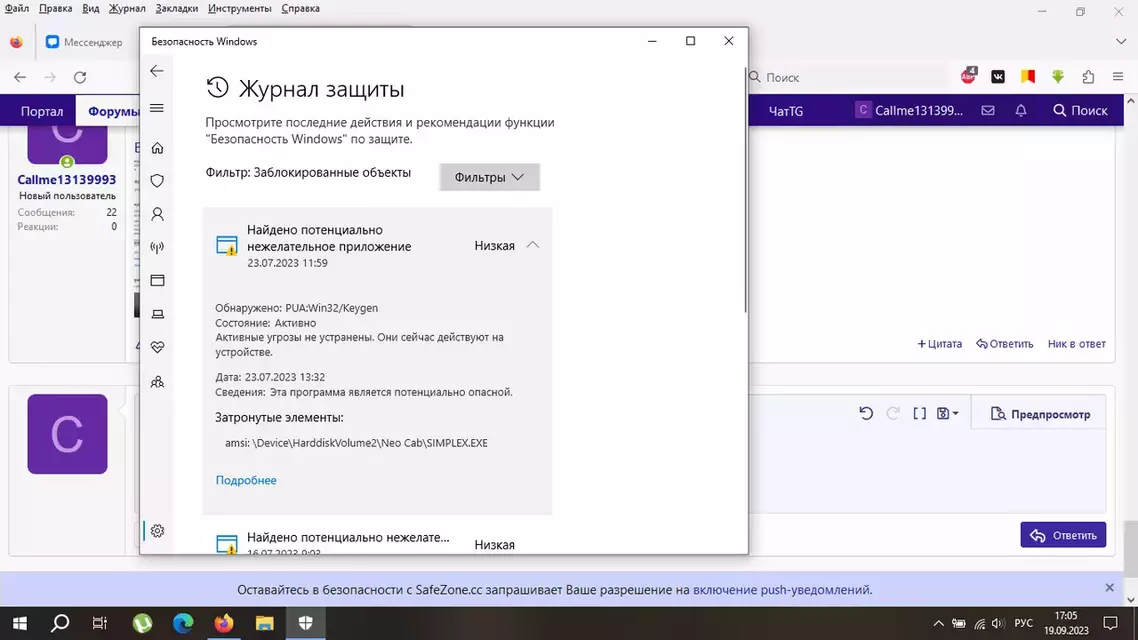Open Microsoft Edge from the taskbar
The height and width of the screenshot is (640, 1138).
tap(183, 623)
